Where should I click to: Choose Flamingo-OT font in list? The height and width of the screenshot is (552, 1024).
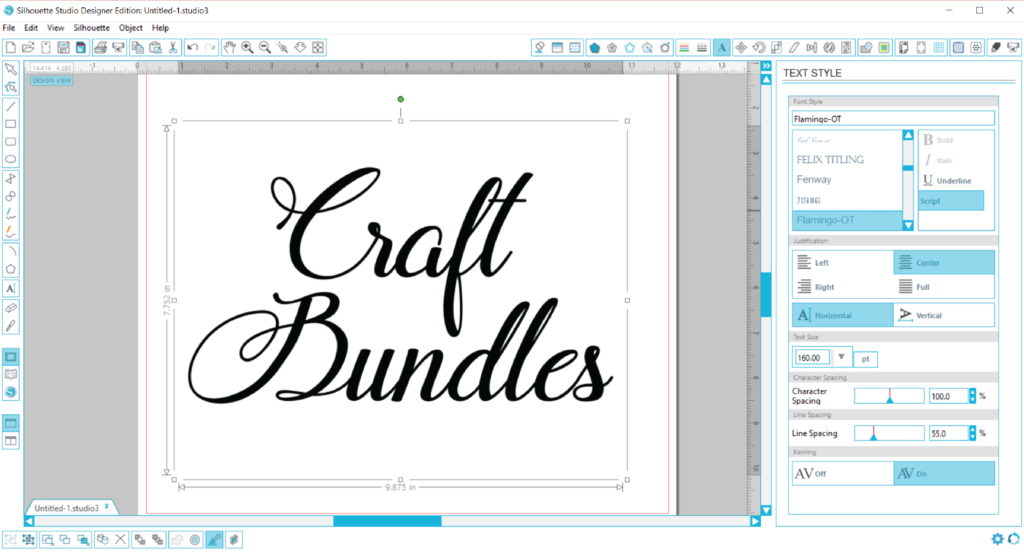point(847,220)
